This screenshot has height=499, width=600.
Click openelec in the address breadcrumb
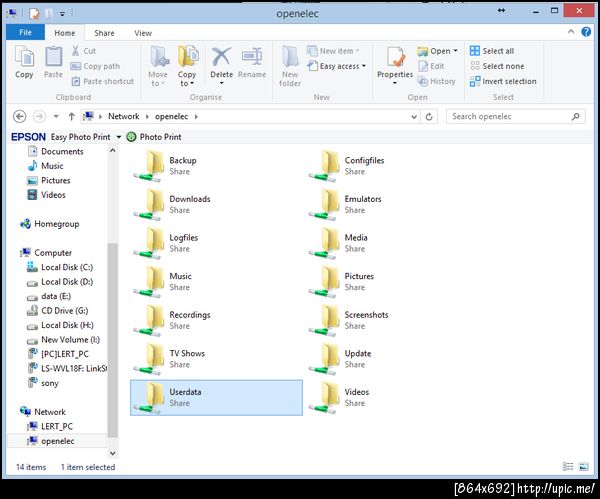[171, 116]
